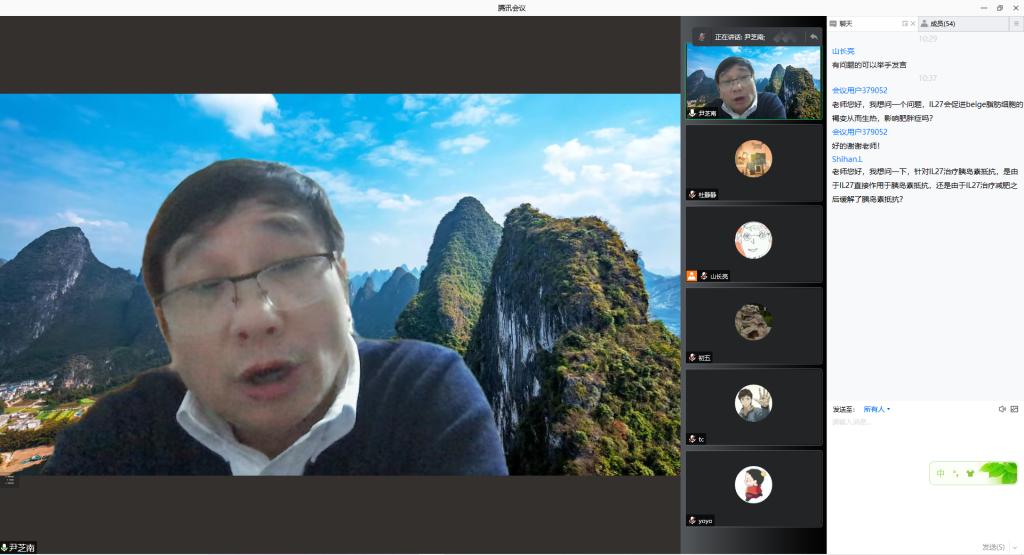Viewport: 1024px width, 555px height.
Task: Open the 所有人 recipient dropdown
Action: [876, 409]
